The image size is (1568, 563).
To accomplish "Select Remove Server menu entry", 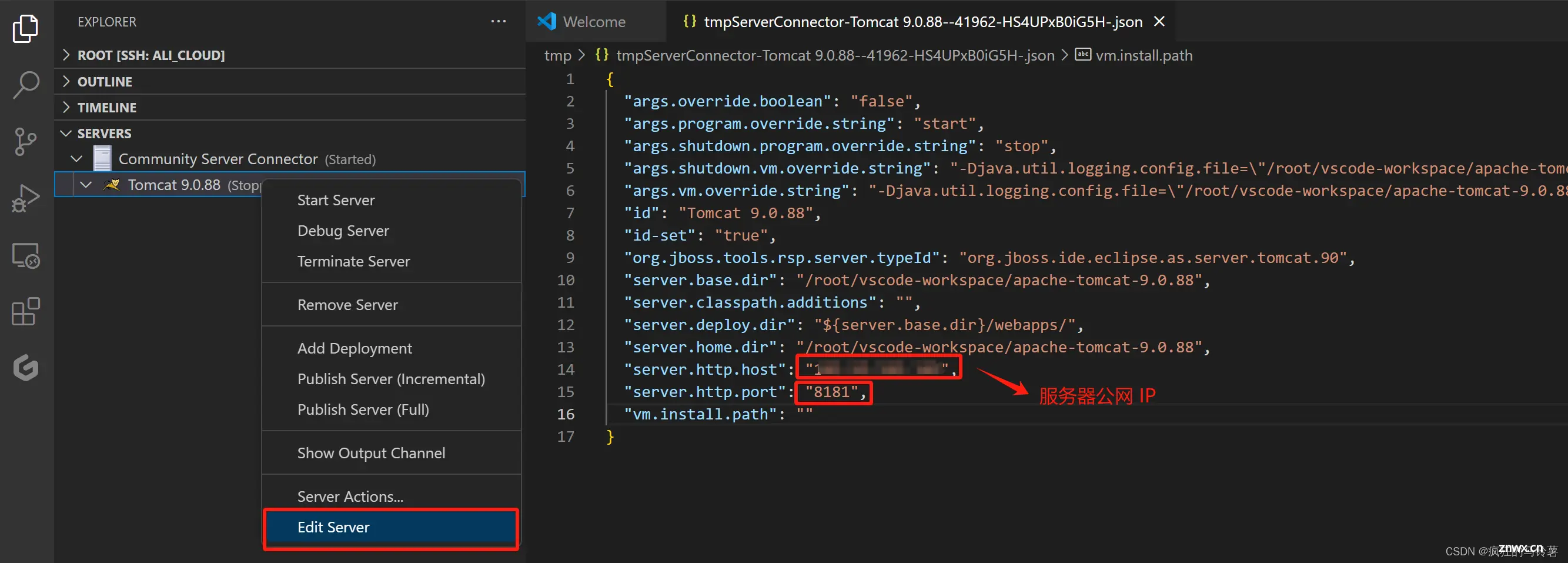I will [x=392, y=305].
